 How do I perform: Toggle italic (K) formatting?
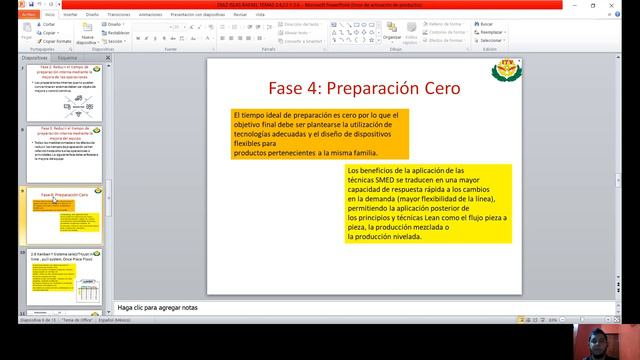pos(147,38)
